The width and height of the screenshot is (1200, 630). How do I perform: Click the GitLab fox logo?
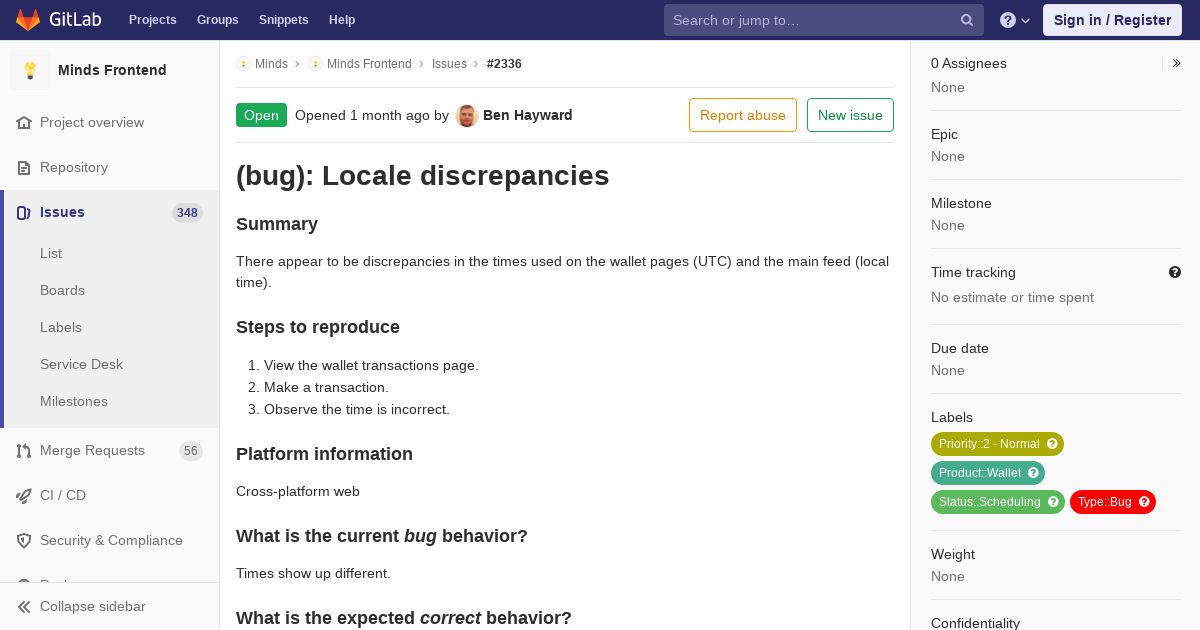click(x=28, y=19)
